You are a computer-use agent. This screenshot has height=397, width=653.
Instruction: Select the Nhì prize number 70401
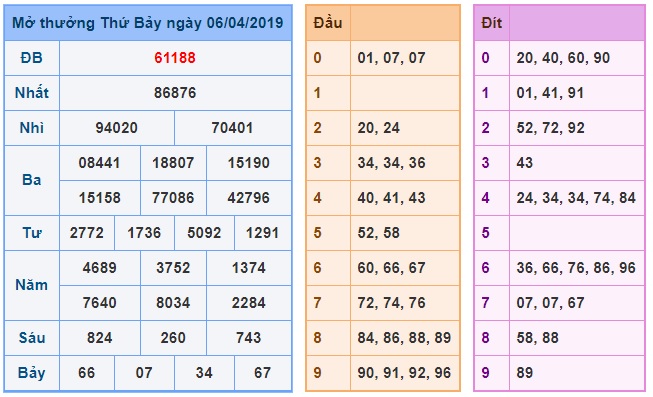tap(232, 128)
